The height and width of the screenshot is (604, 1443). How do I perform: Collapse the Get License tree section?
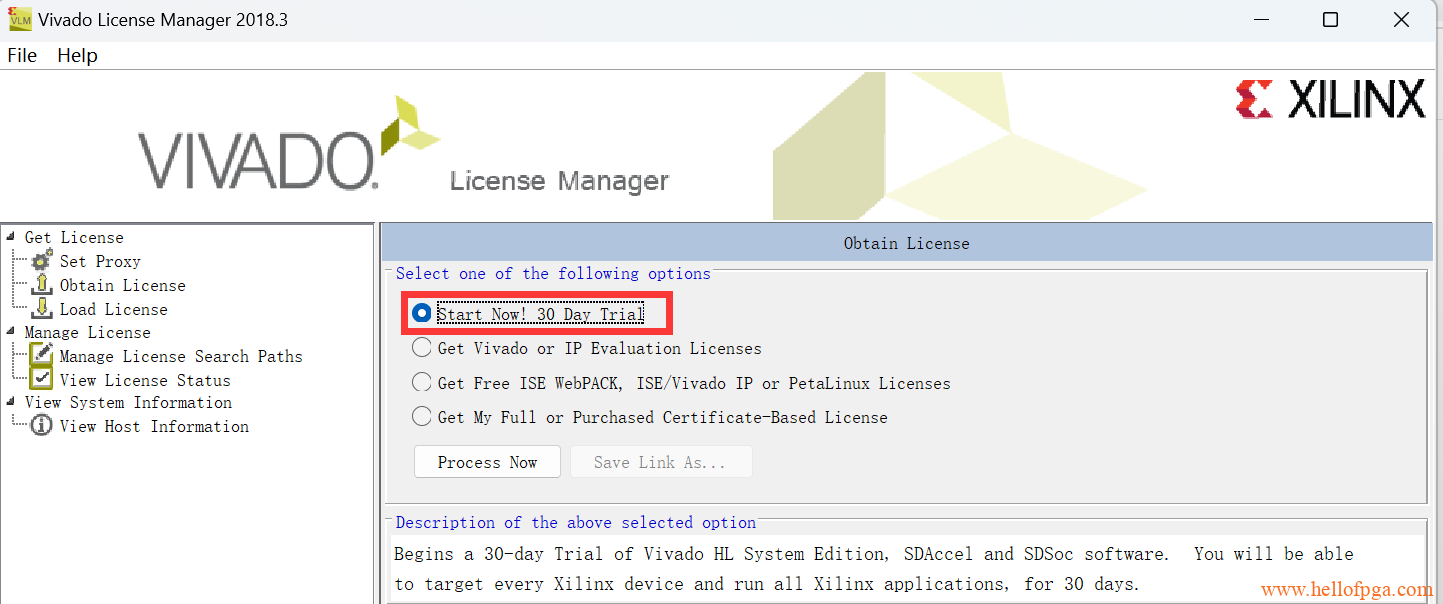pos(11,237)
